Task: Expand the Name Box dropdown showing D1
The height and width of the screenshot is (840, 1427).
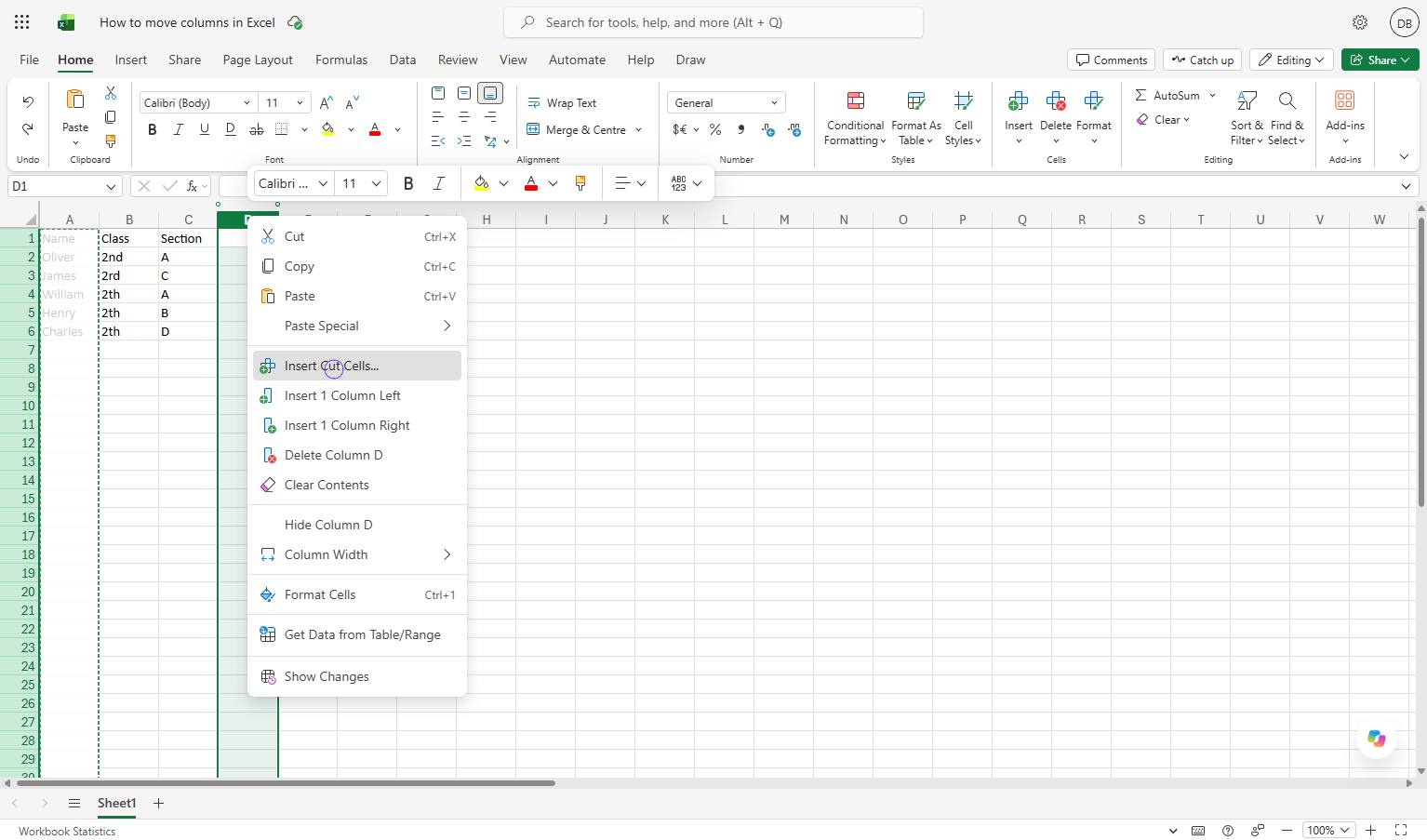Action: click(111, 186)
